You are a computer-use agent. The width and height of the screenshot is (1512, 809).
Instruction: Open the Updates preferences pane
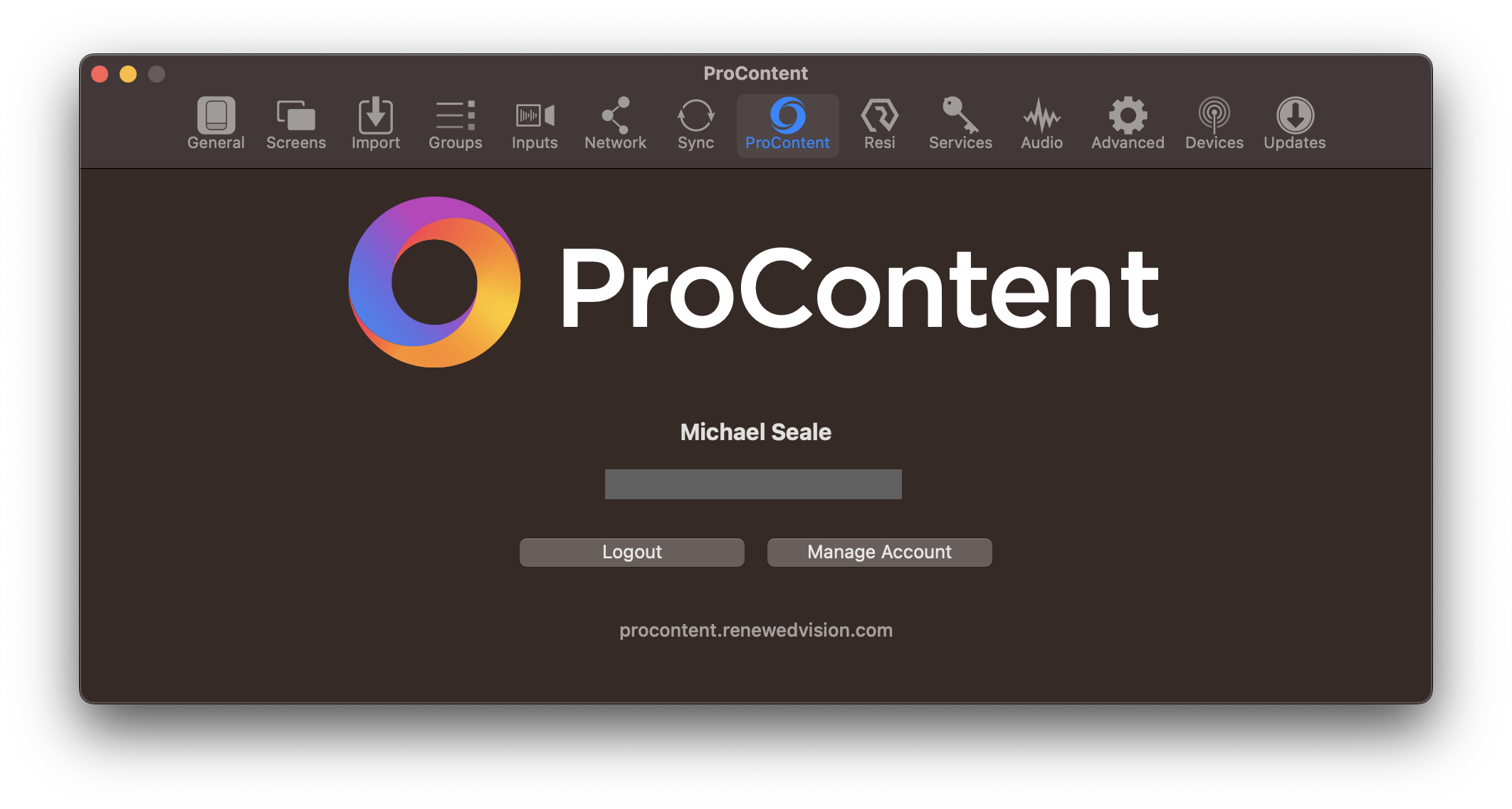click(1294, 125)
